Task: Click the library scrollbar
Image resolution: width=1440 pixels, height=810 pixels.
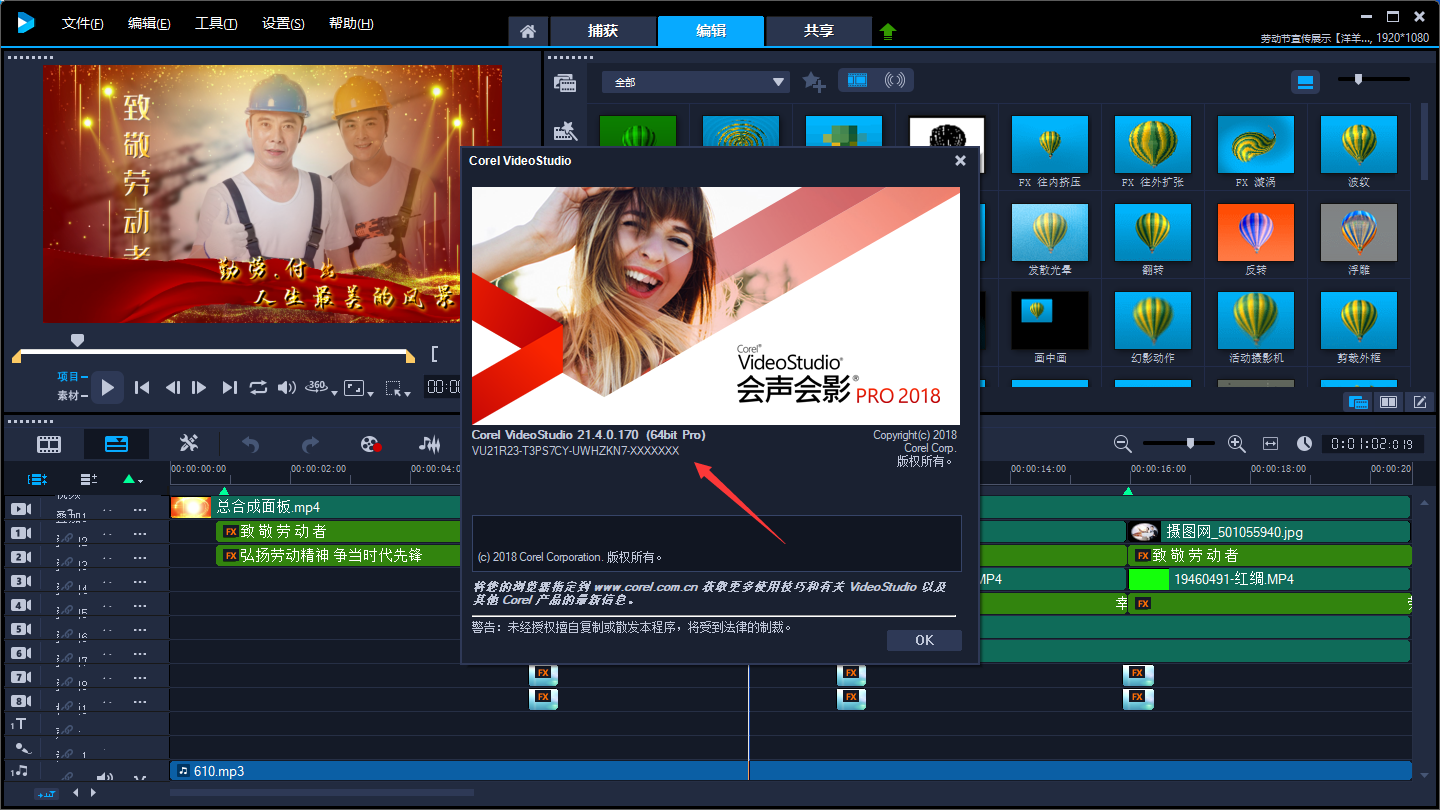Action: coord(1426,142)
